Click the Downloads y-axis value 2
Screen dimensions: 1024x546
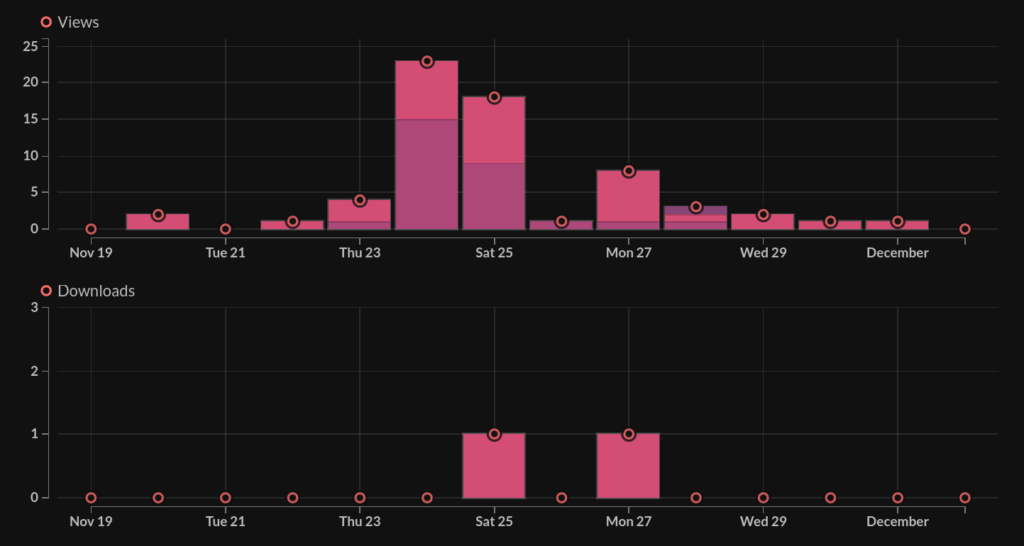(x=35, y=371)
